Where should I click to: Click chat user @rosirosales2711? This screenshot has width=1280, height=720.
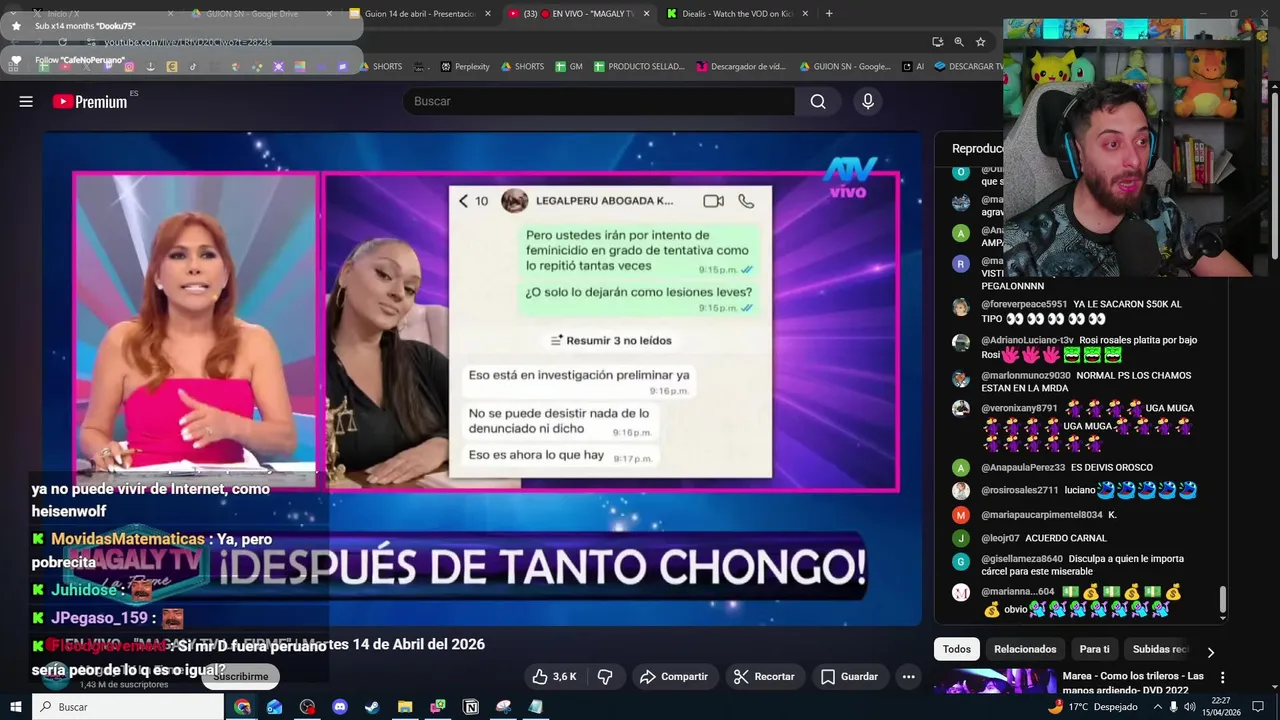tap(1020, 490)
